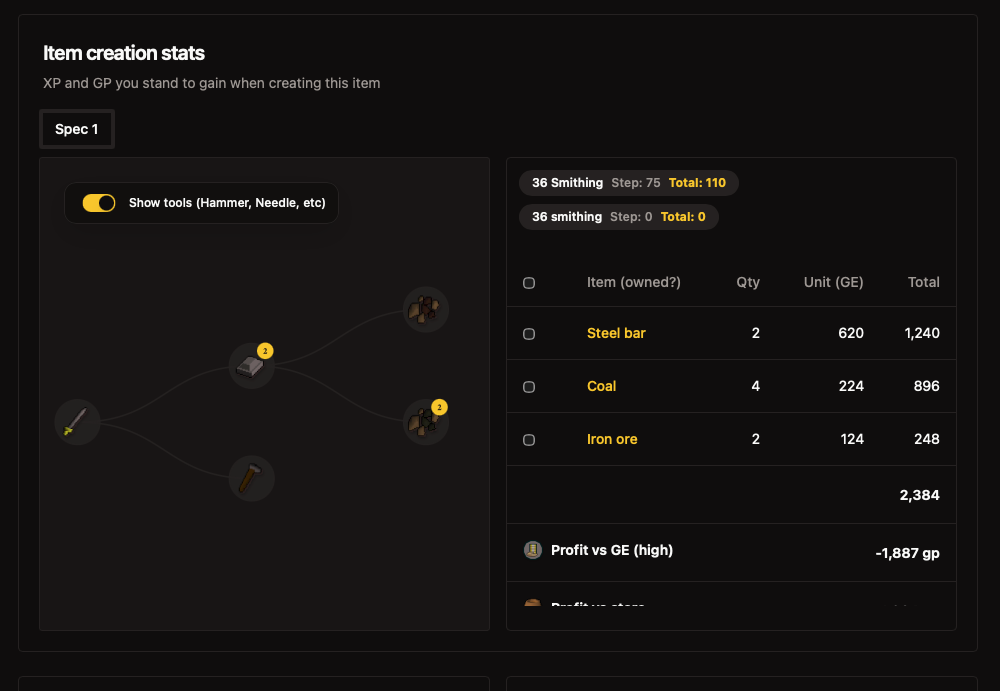Click the select-all checkbox in the table header
1000x691 pixels.
[x=529, y=282]
